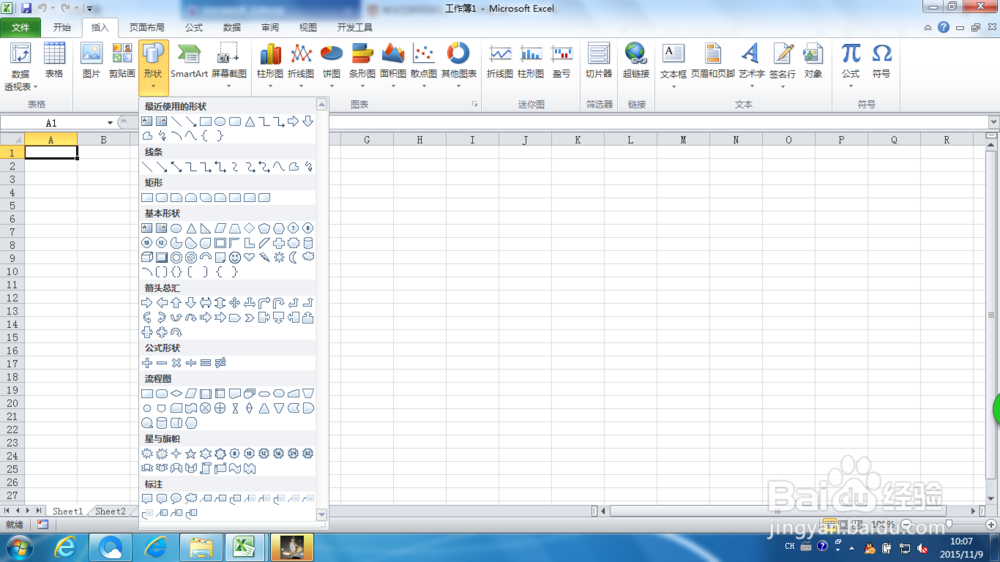Select the vertical scroll banner in 星与旗帜
Screen dimensions: 1000x562
pyautogui.click(x=205, y=469)
